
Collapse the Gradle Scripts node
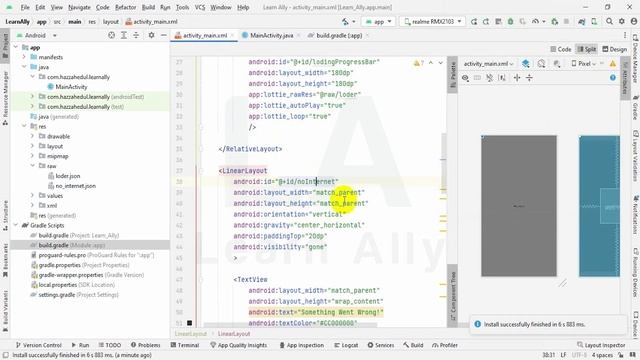click(16, 225)
